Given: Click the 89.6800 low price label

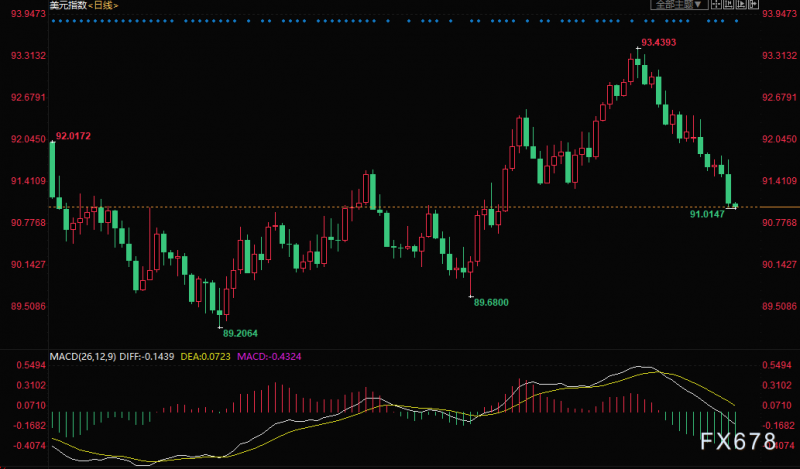Looking at the screenshot, I should [x=491, y=302].
